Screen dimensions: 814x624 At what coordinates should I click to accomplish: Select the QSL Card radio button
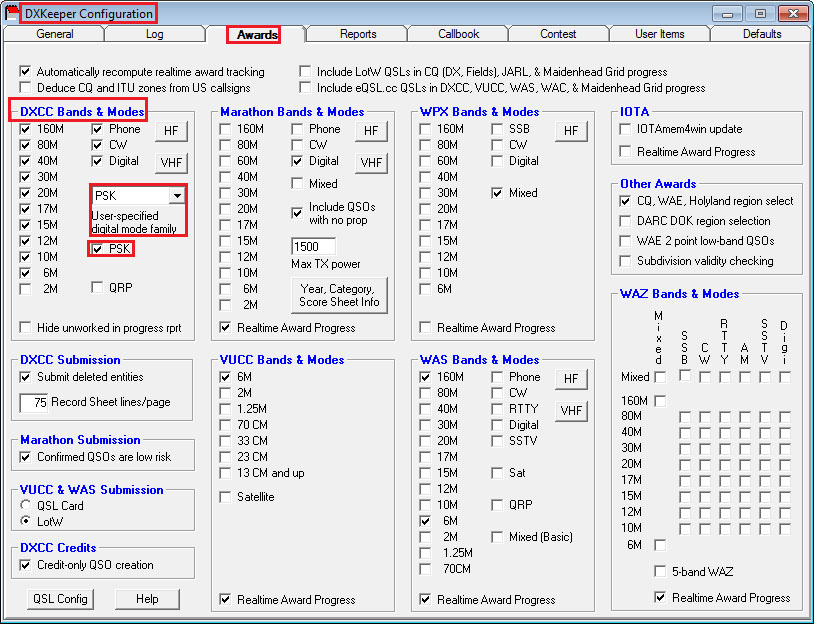26,506
